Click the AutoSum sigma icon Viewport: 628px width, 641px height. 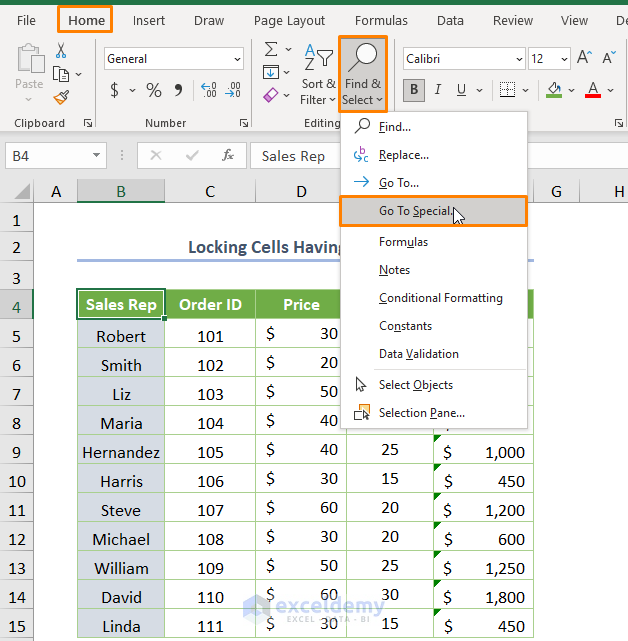pyautogui.click(x=271, y=49)
